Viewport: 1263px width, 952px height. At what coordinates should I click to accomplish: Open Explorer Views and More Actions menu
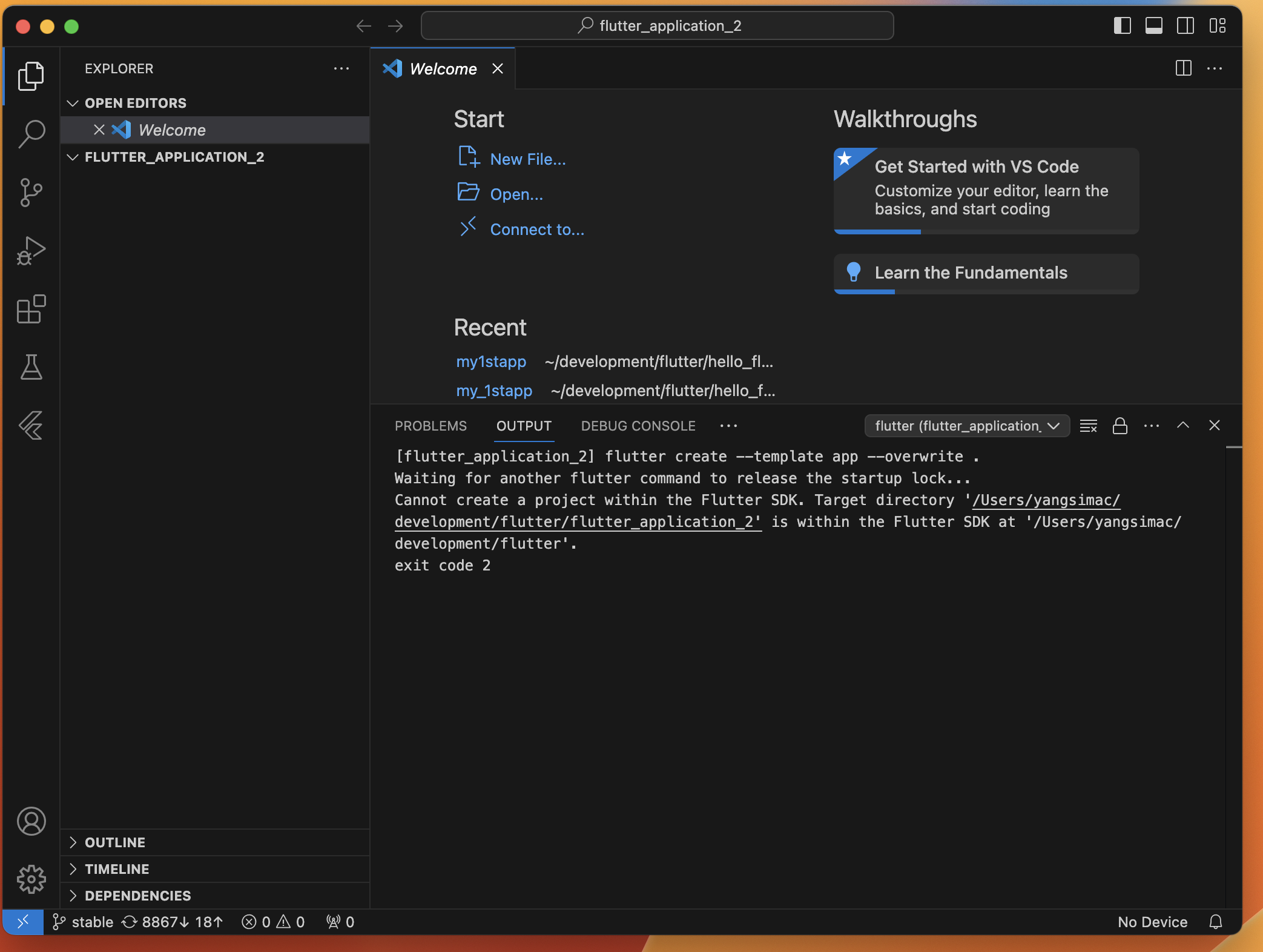tap(341, 68)
